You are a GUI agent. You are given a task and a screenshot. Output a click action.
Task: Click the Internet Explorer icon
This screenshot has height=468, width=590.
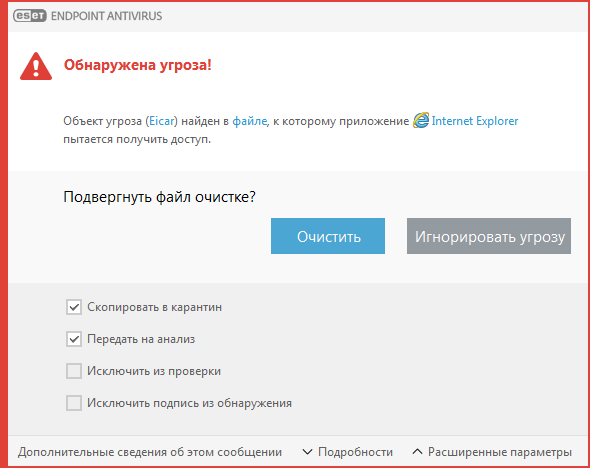coord(421,120)
